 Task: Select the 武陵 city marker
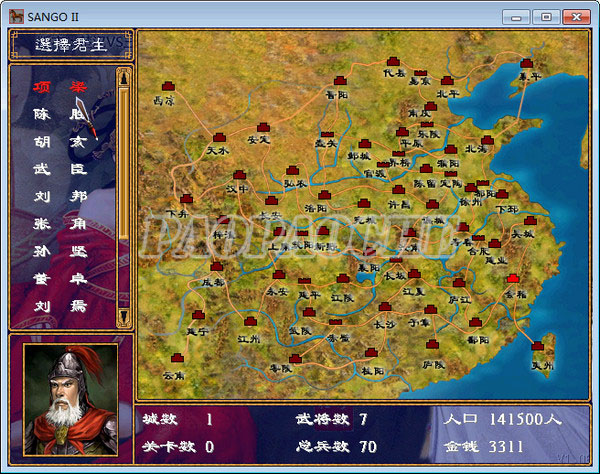(x=309, y=312)
